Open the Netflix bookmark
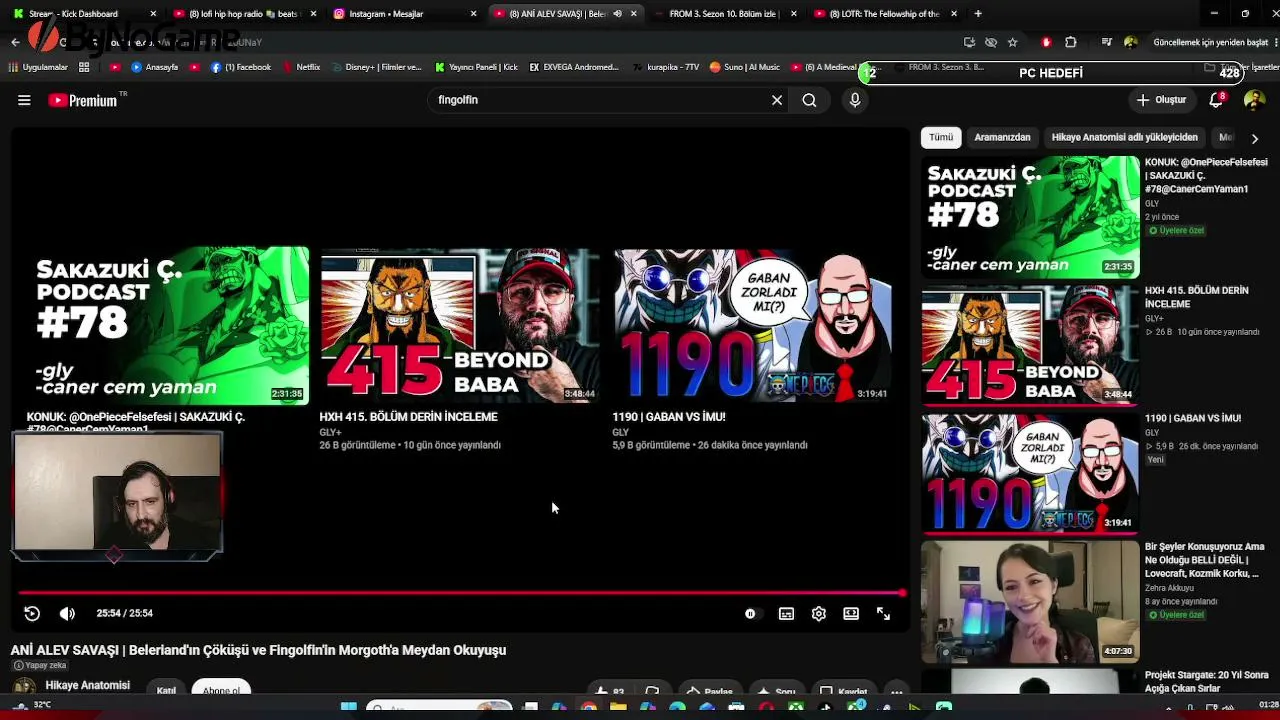The image size is (1280, 720). click(x=301, y=67)
